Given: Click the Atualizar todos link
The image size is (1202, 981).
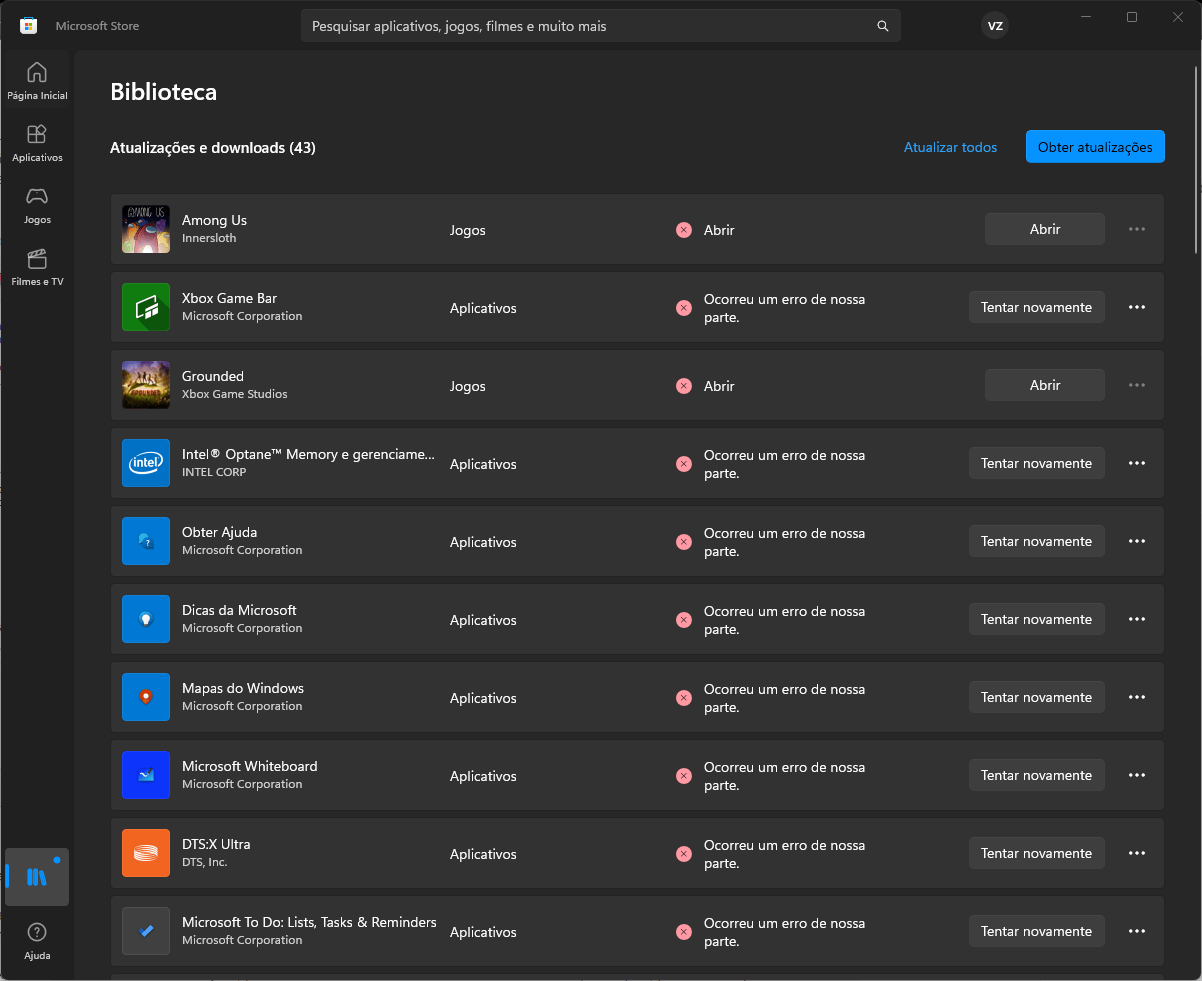Looking at the screenshot, I should click(950, 147).
